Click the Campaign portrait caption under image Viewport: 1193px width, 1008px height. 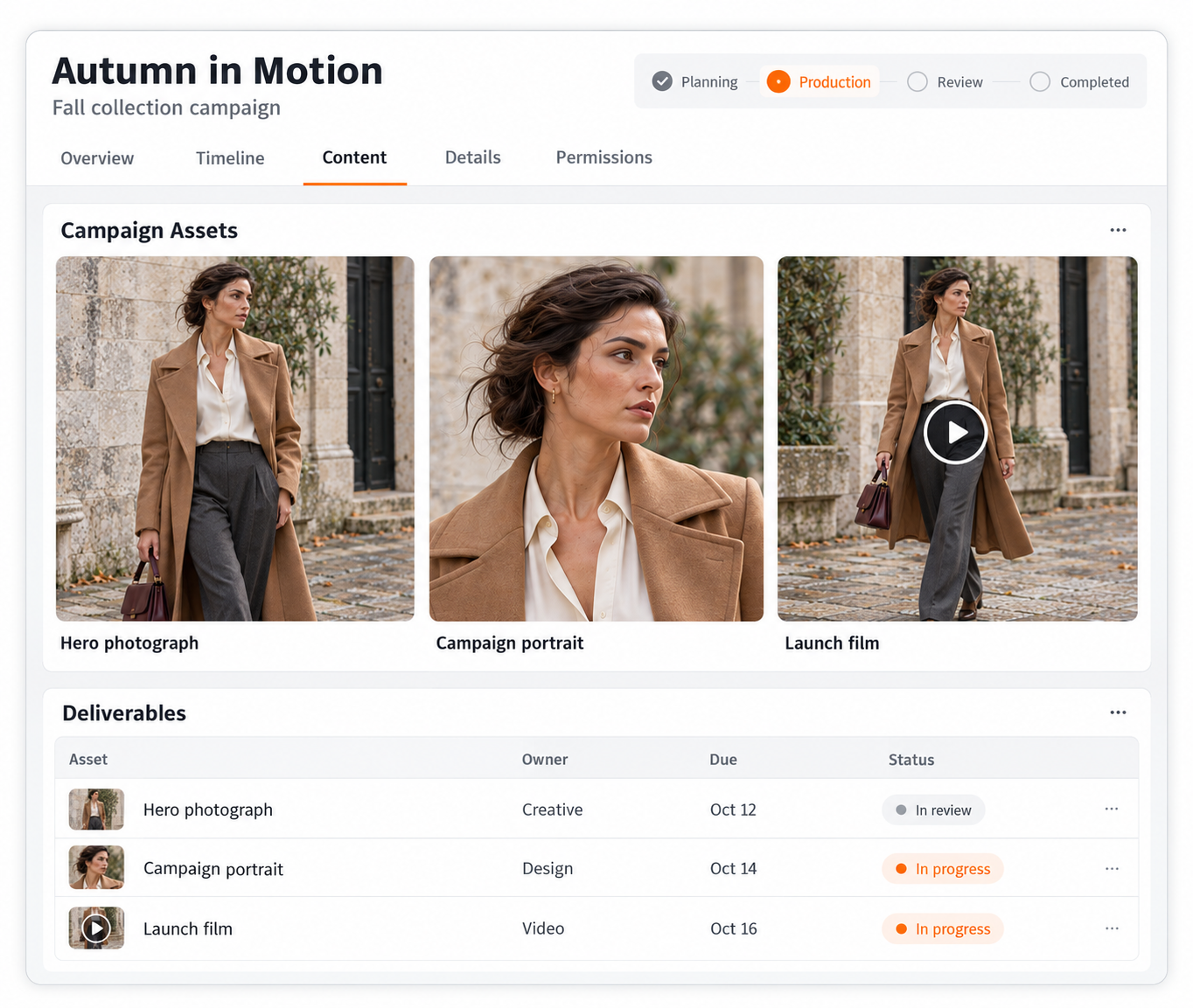click(x=510, y=643)
